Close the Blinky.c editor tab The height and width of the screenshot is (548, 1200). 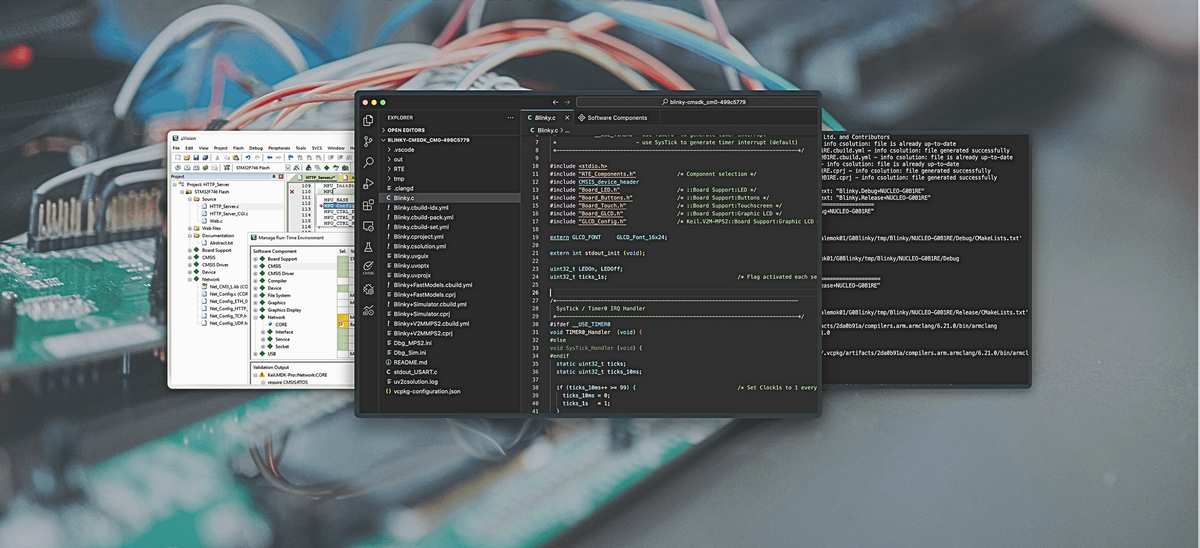[x=567, y=118]
